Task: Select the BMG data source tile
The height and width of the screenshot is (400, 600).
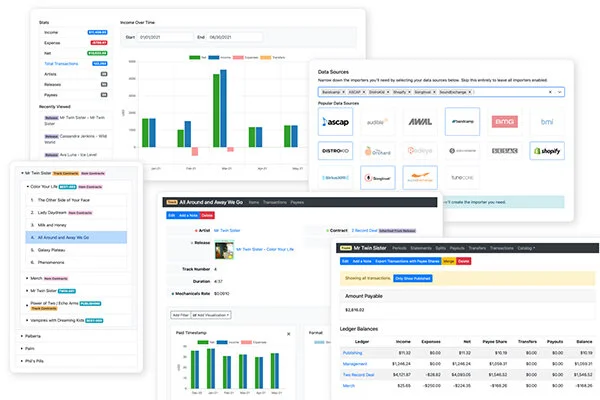Action: click(x=504, y=122)
